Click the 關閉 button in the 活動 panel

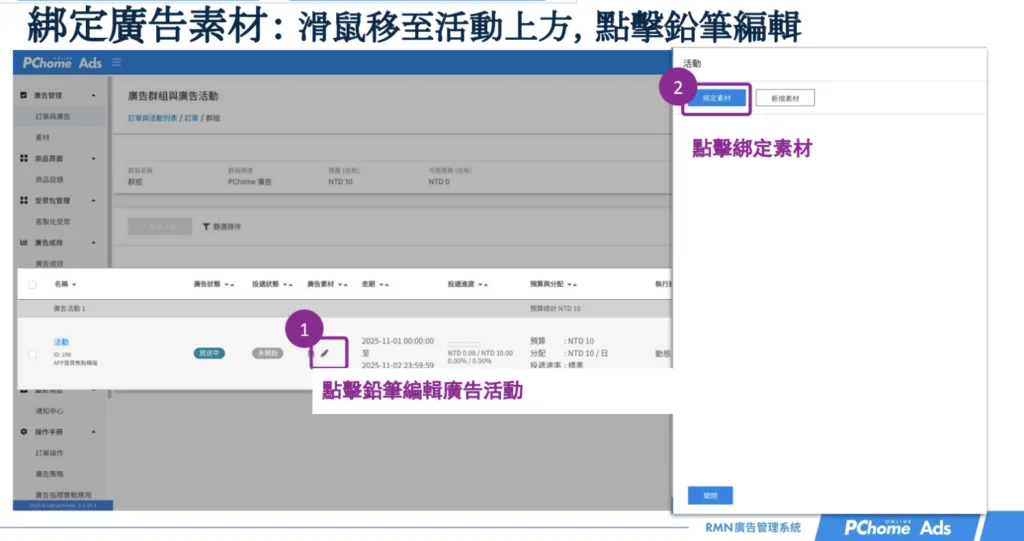click(x=710, y=495)
